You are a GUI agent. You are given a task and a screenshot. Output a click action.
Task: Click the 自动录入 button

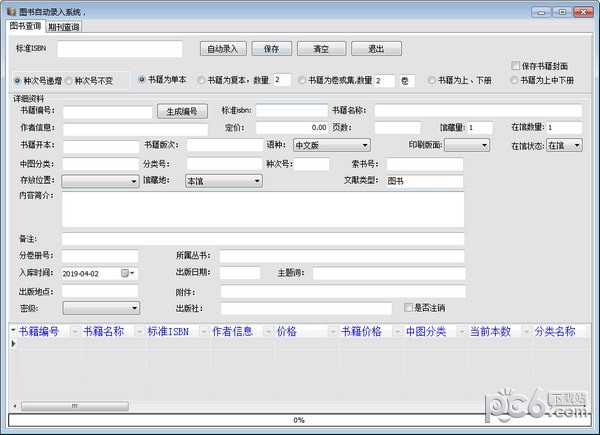[x=223, y=49]
